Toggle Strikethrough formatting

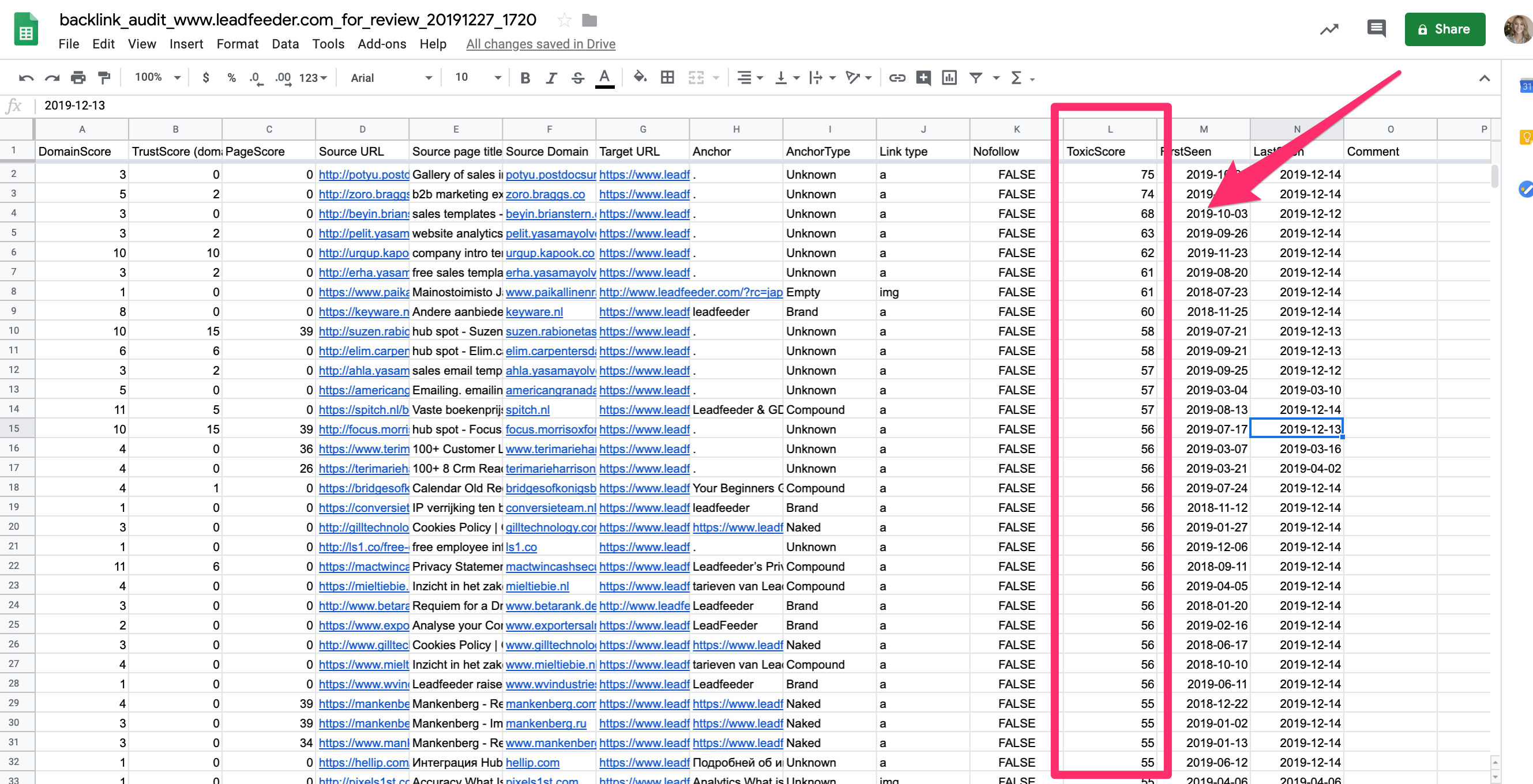click(577, 78)
